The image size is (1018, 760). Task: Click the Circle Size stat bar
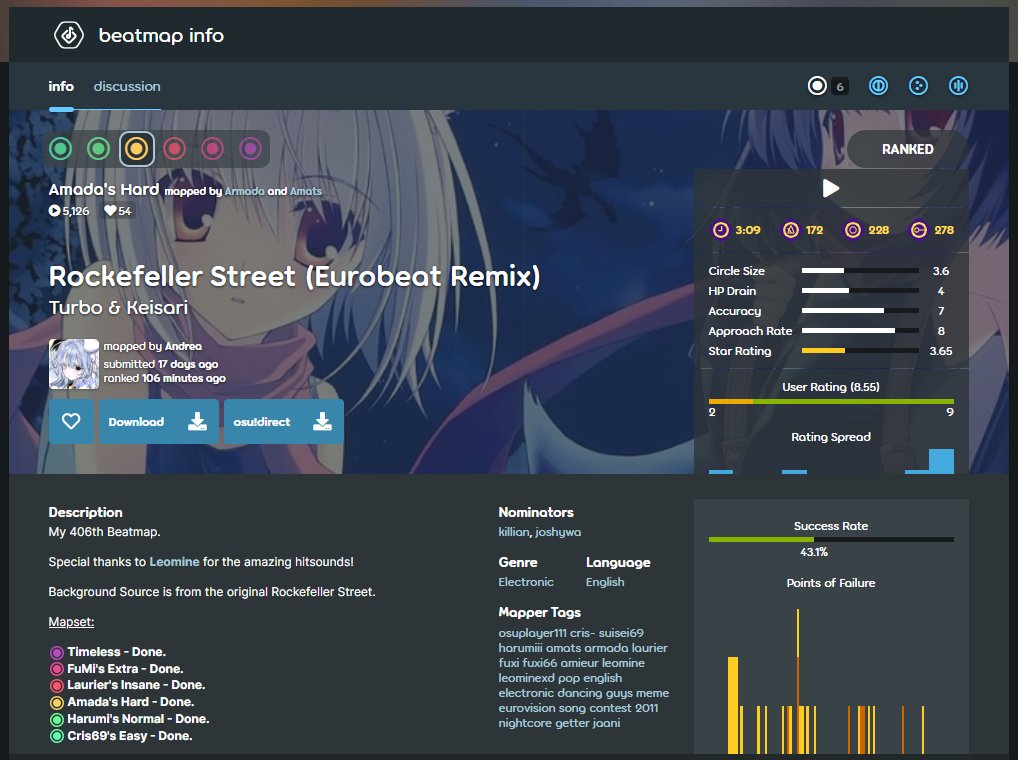860,271
